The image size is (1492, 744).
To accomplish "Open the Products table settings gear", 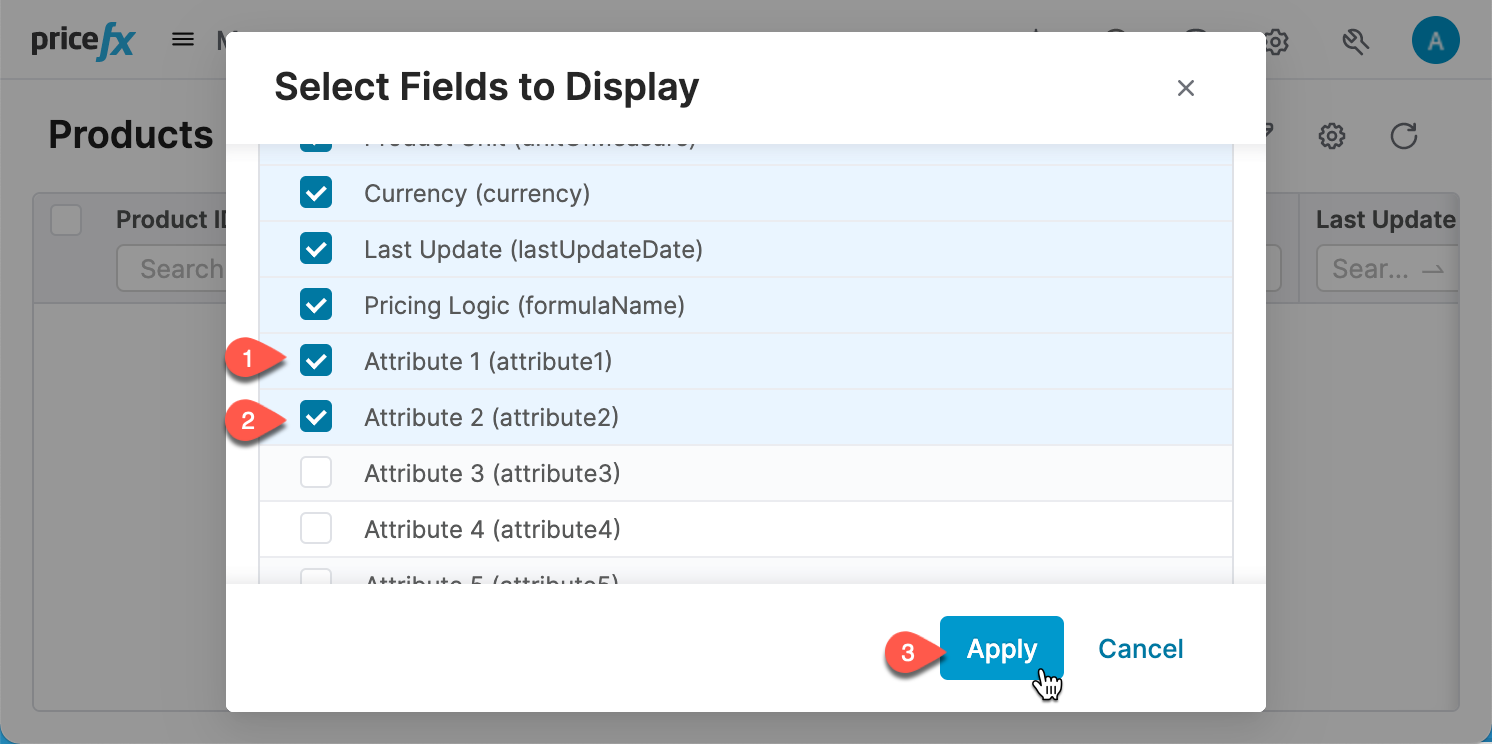I will pos(1332,136).
